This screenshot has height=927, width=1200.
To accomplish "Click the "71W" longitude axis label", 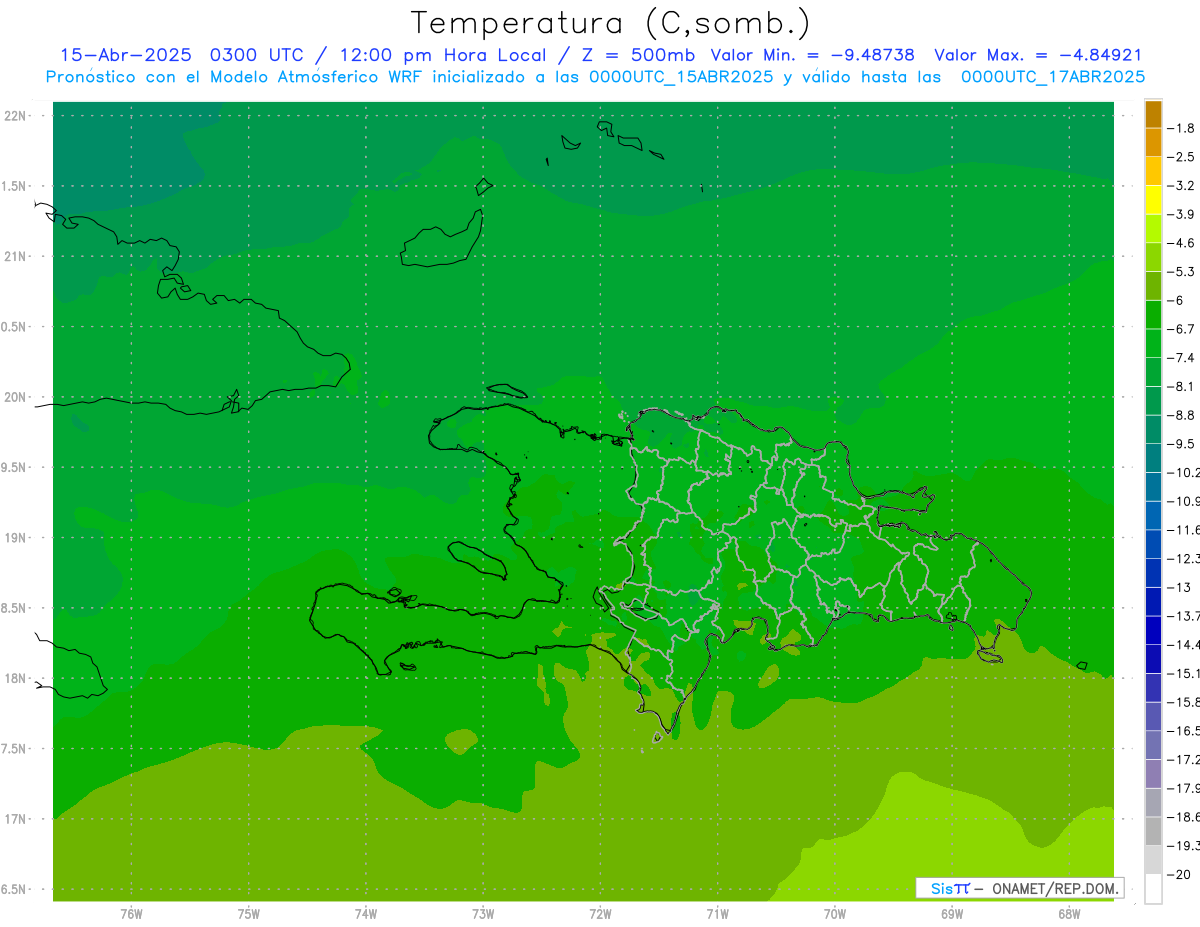I will pos(717,914).
